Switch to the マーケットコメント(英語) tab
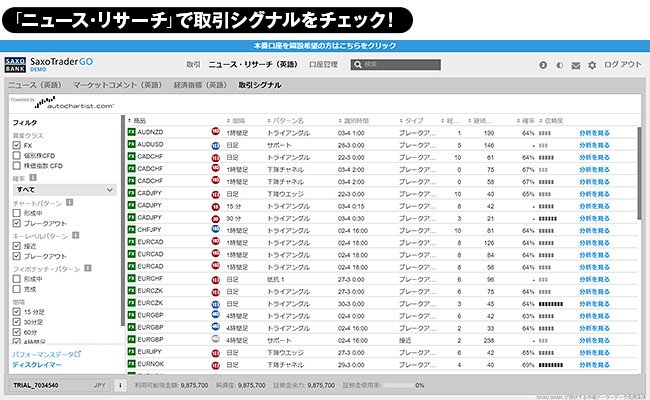 click(117, 85)
